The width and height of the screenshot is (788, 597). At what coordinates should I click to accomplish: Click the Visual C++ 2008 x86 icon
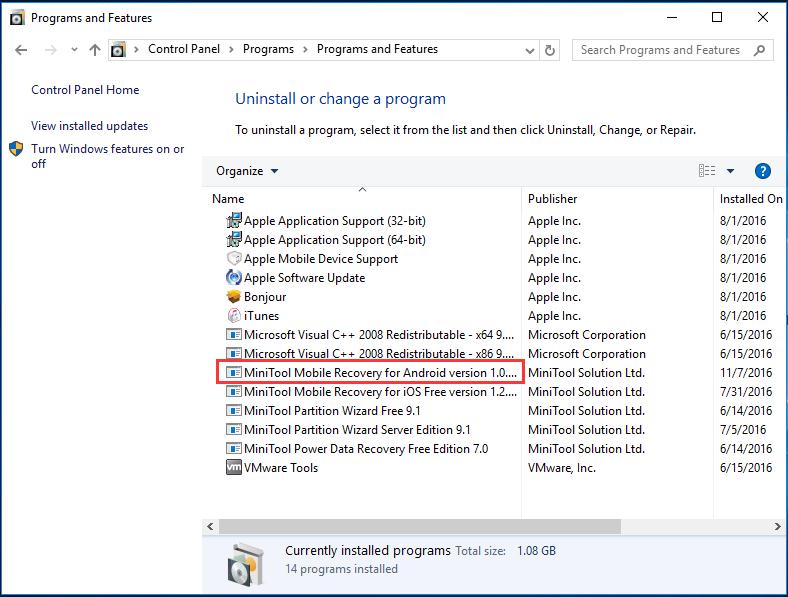click(x=234, y=354)
